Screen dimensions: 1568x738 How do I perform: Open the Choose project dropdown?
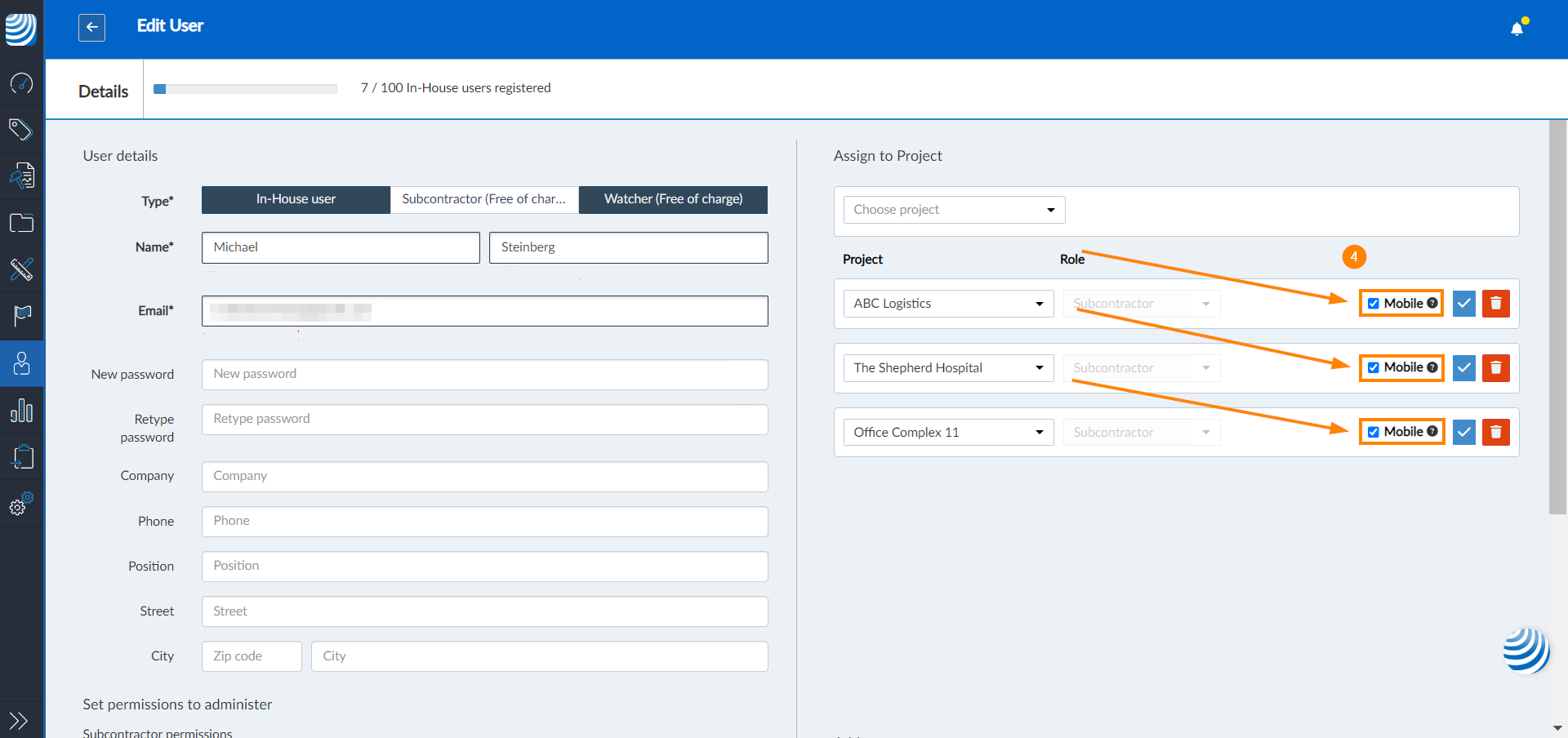click(954, 210)
